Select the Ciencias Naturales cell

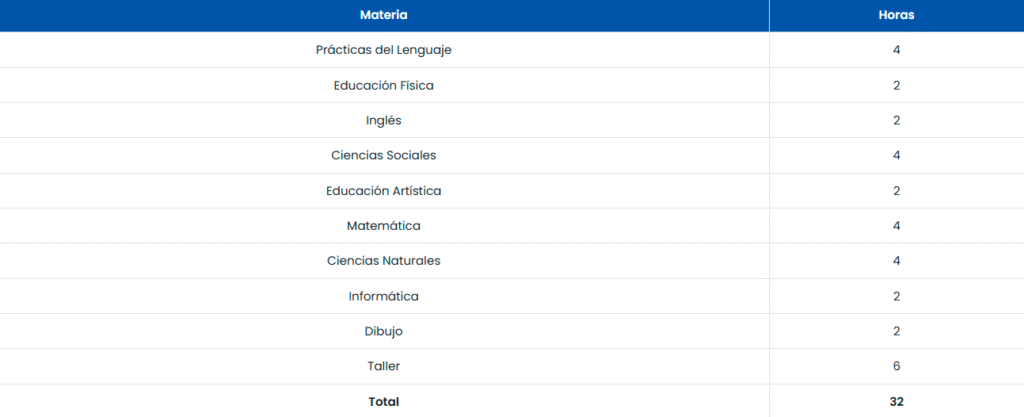[x=384, y=261]
